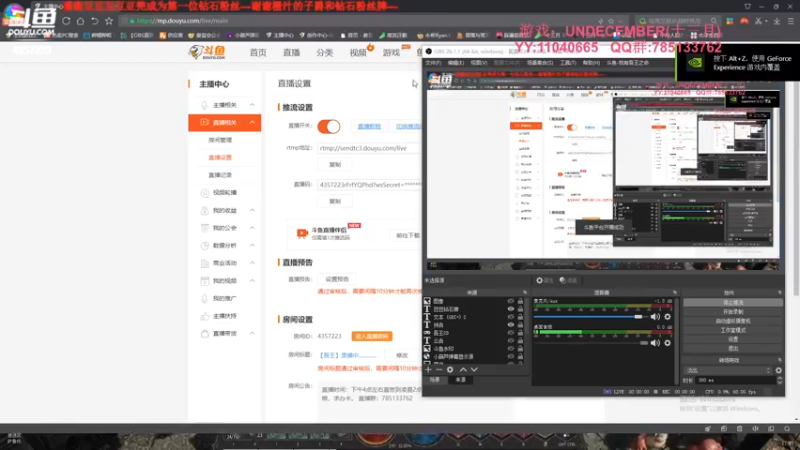Mute the 麦克风/Aux audio channel
This screenshot has height=450, width=800.
click(x=655, y=317)
